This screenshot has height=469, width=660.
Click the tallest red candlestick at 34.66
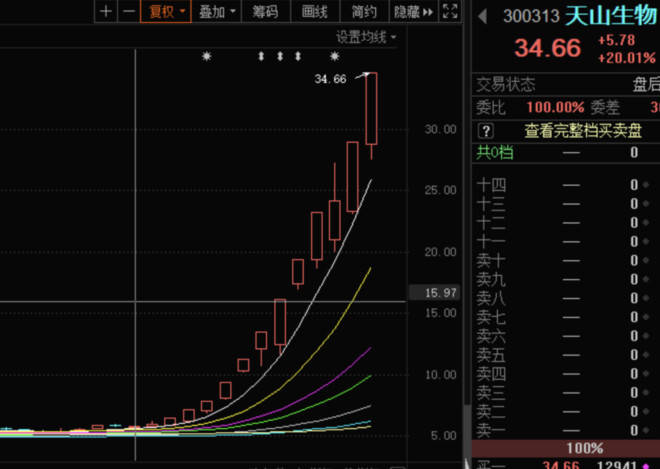tap(371, 108)
